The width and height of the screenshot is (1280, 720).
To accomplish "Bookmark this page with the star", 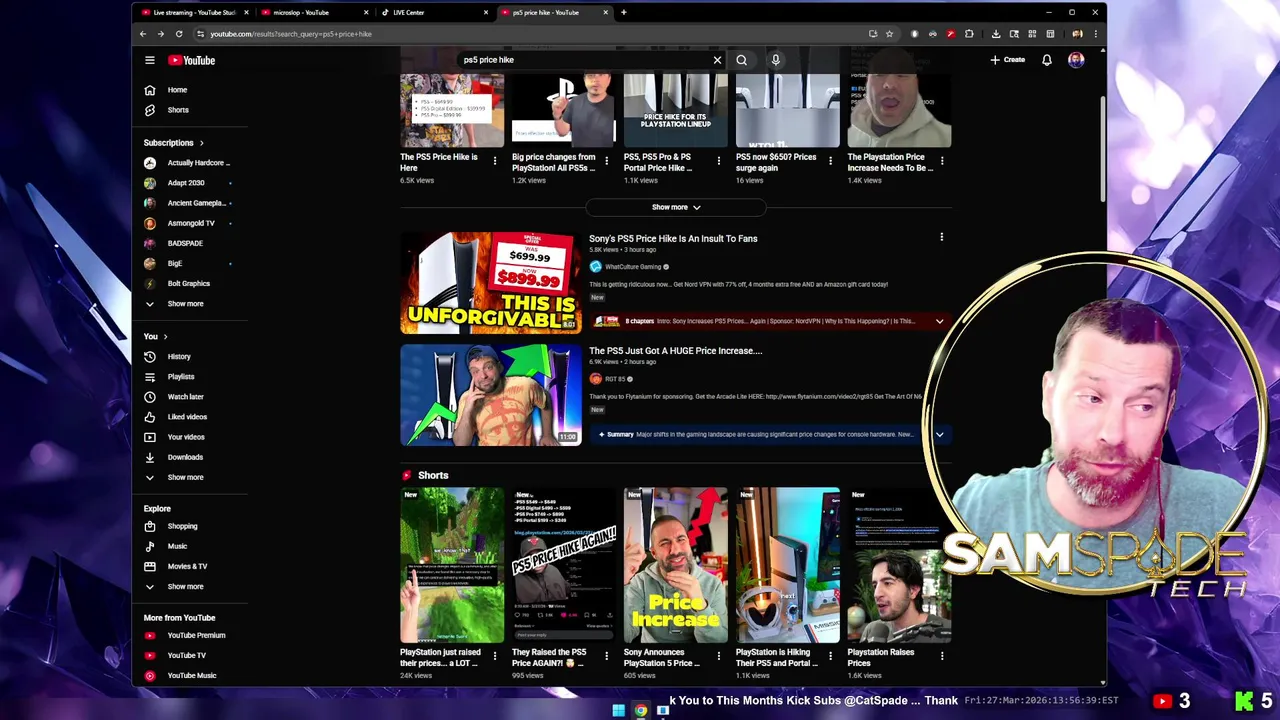I will click(889, 34).
